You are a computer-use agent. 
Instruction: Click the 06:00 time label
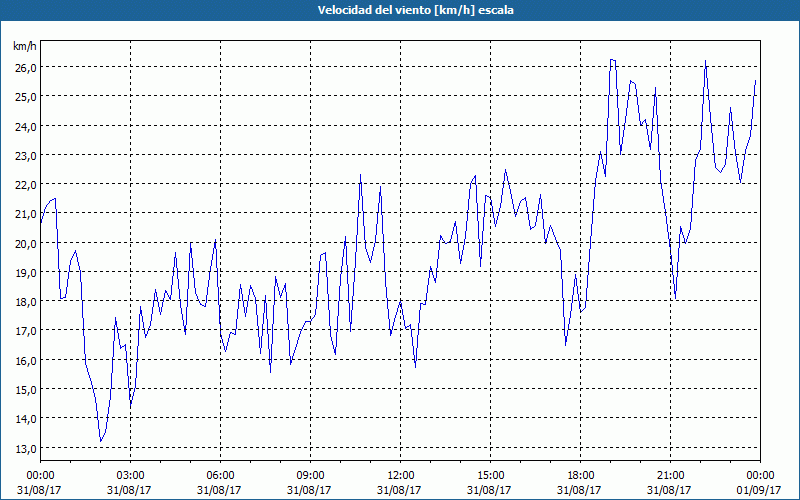point(220,475)
